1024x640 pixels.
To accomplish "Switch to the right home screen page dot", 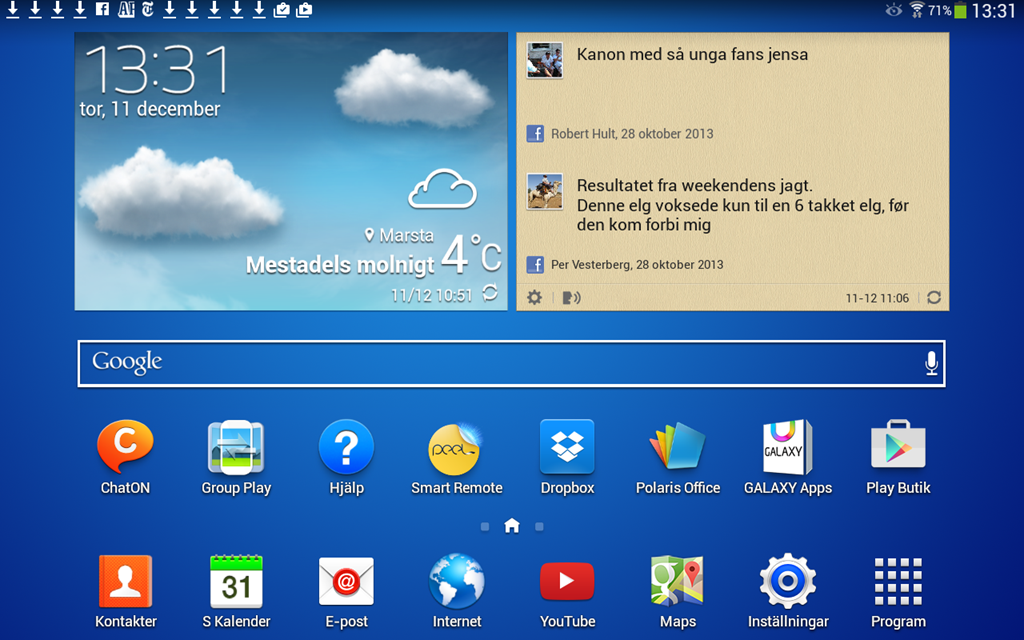I will click(x=539, y=526).
